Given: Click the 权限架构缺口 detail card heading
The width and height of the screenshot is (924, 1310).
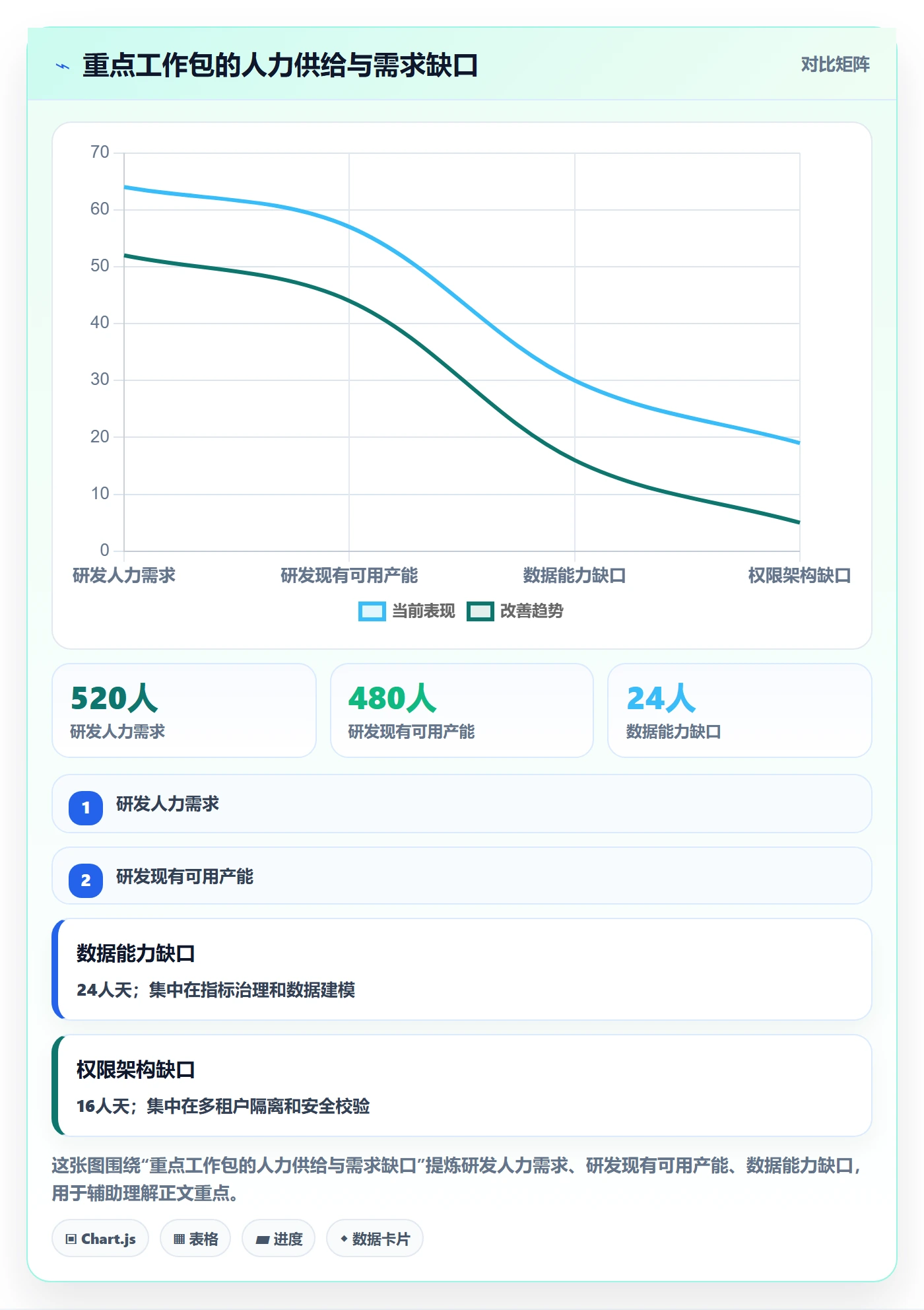Looking at the screenshot, I should pos(136,1070).
